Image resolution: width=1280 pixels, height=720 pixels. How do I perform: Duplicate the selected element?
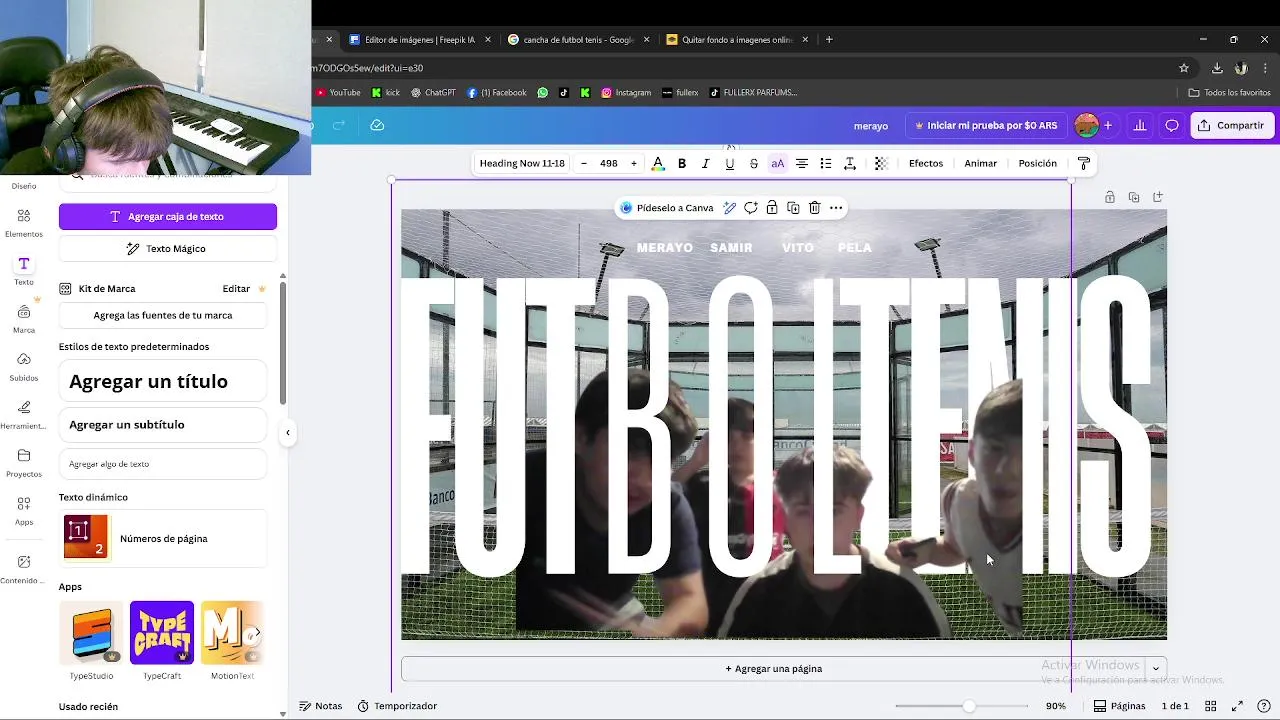pos(793,208)
